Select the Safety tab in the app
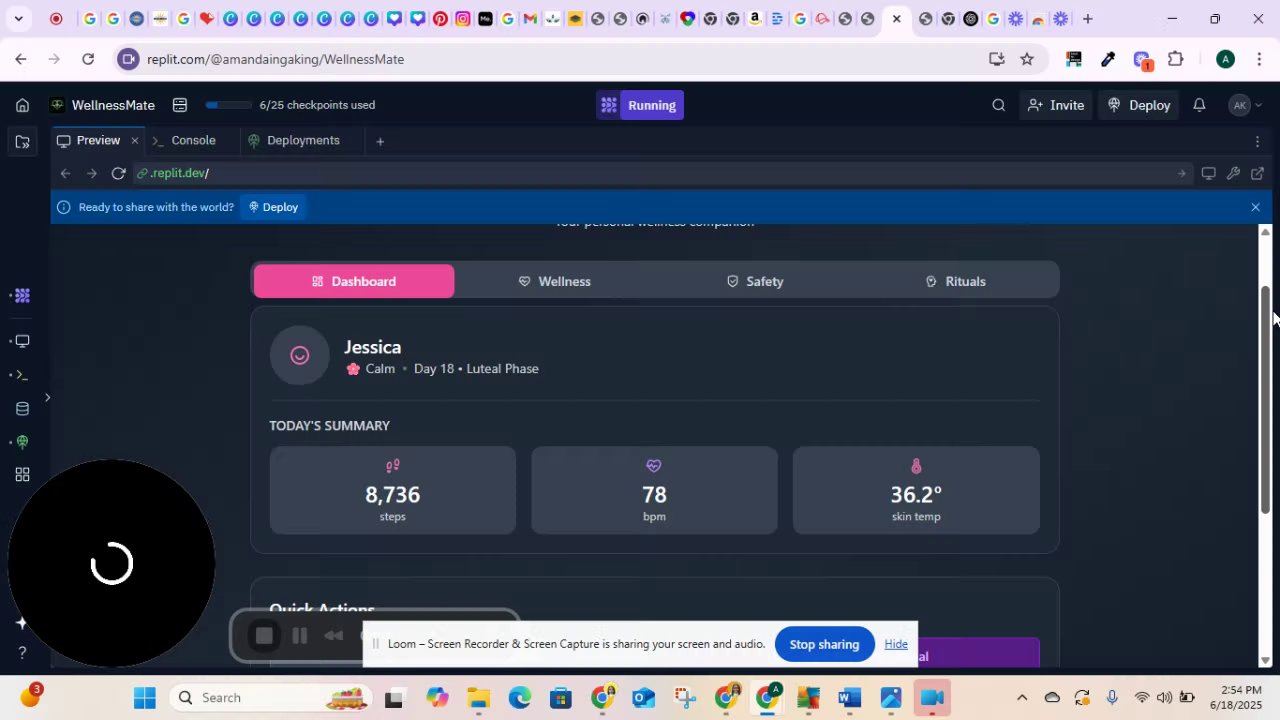This screenshot has width=1280, height=720. tap(755, 281)
